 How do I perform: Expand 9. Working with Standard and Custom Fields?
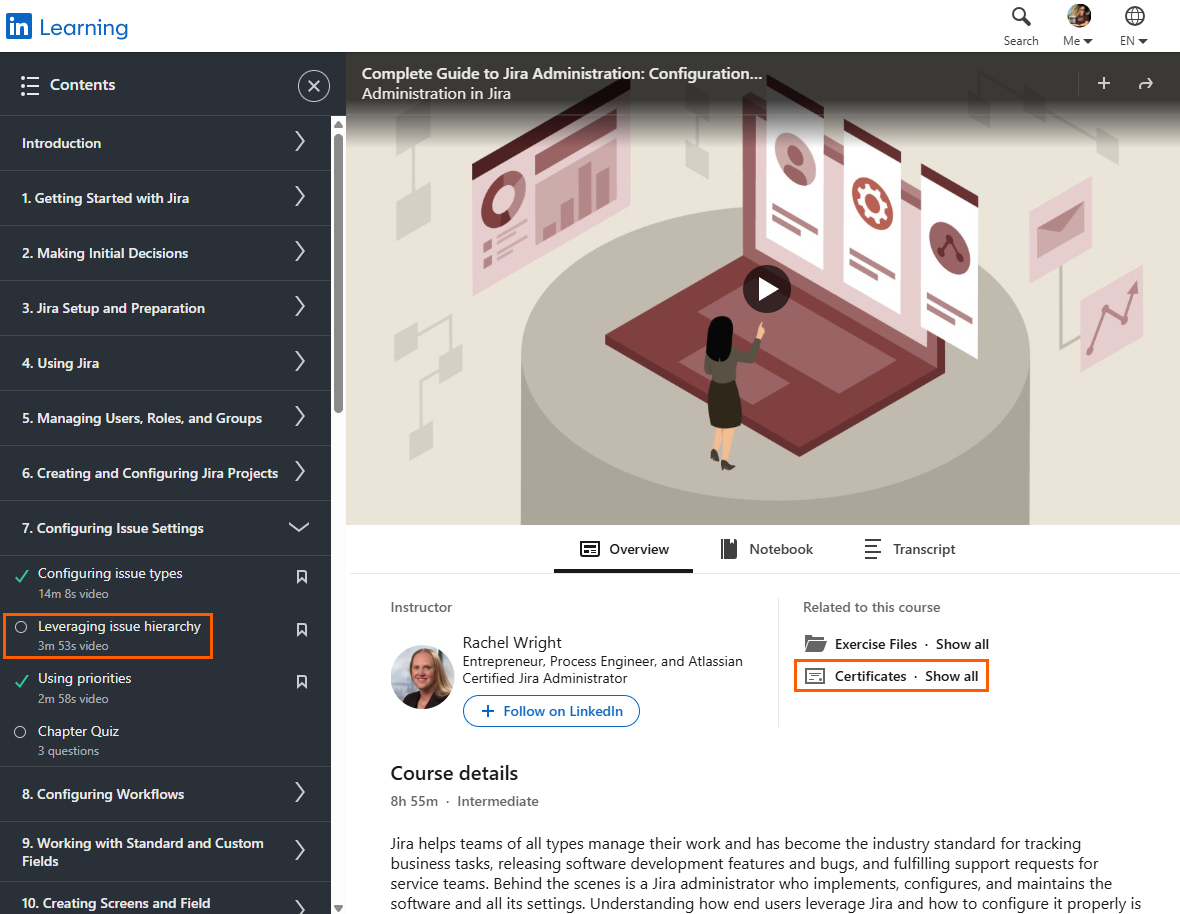coord(166,852)
